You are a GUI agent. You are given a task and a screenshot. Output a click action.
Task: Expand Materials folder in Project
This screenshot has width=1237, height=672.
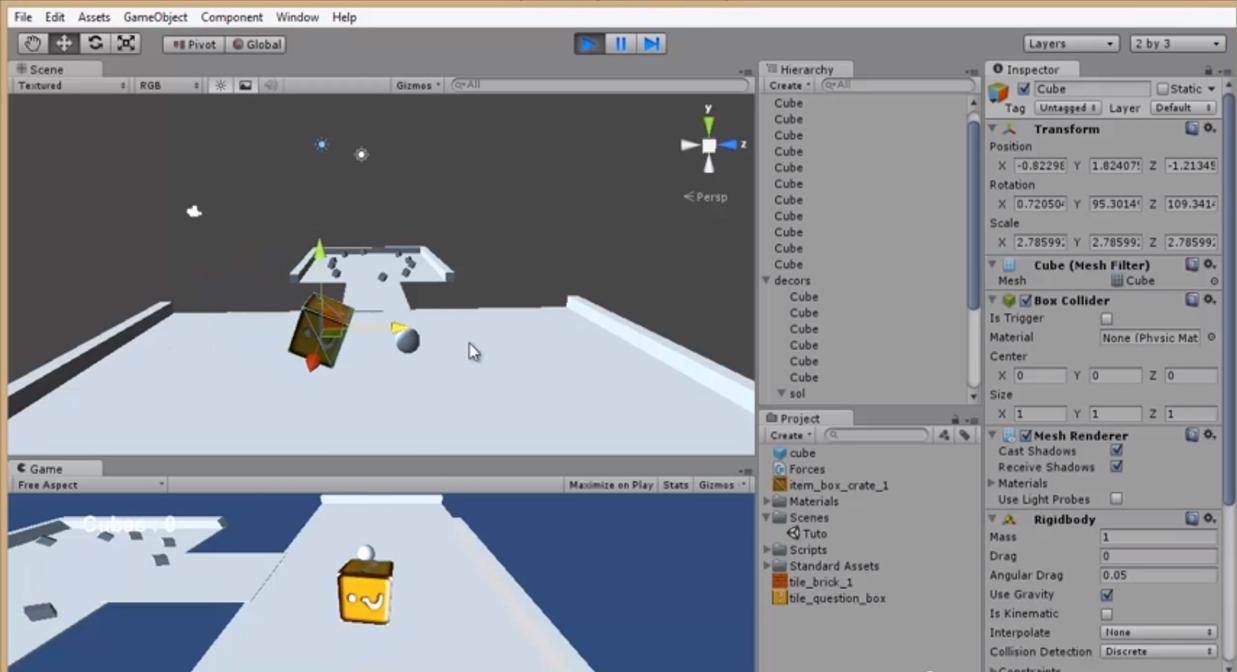(x=767, y=502)
